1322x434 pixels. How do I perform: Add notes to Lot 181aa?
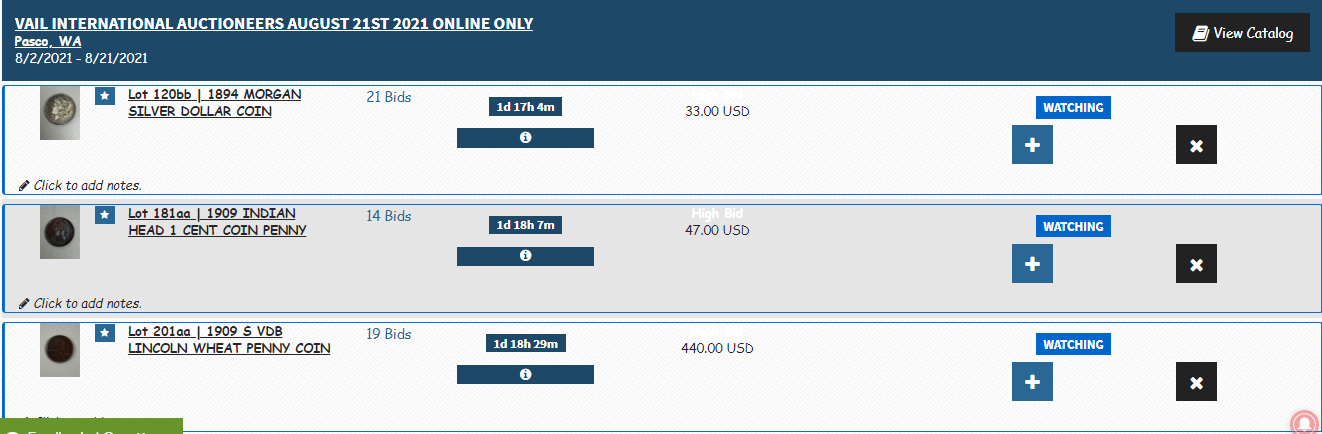[x=81, y=303]
